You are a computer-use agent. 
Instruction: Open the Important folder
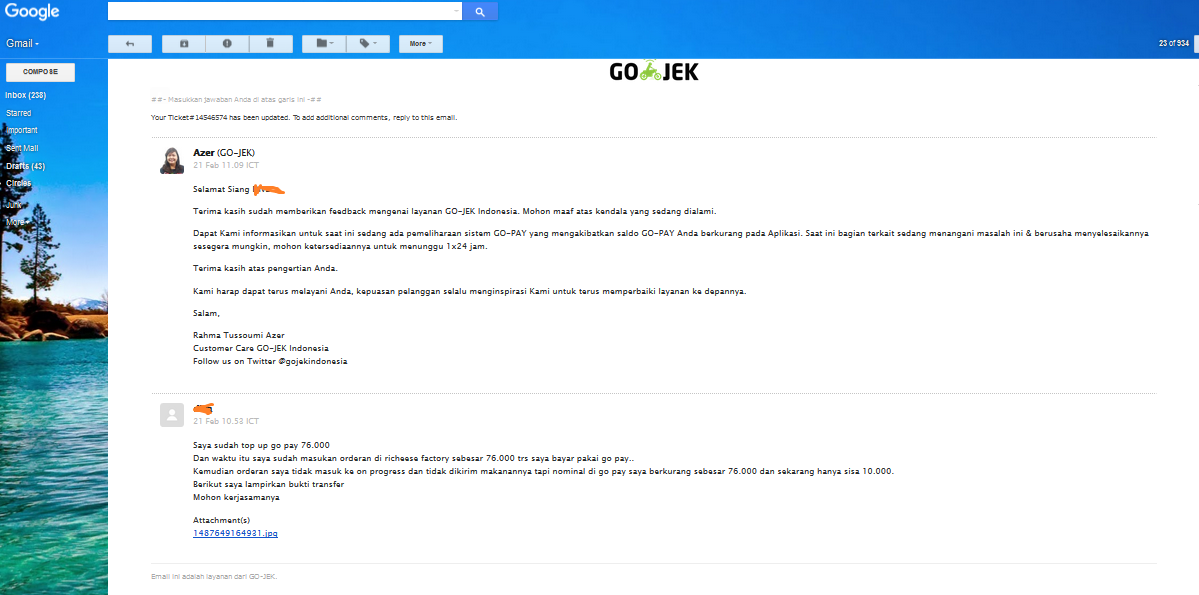[x=21, y=131]
